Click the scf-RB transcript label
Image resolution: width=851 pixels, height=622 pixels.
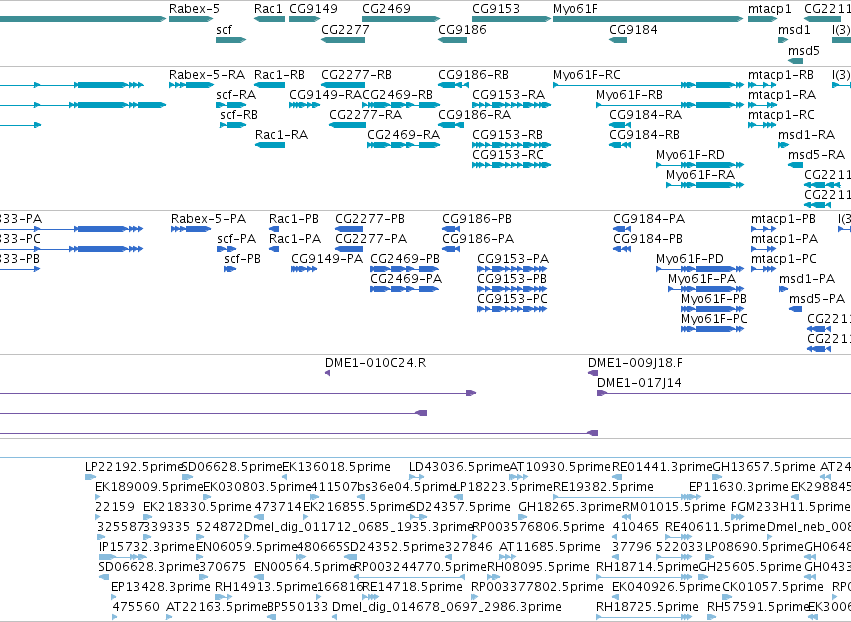239,115
